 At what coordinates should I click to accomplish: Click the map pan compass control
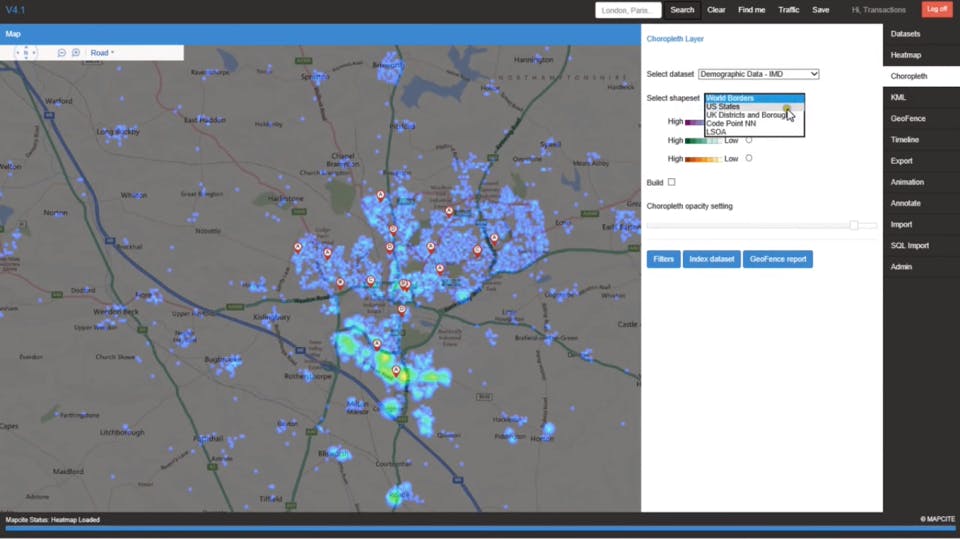click(26, 52)
